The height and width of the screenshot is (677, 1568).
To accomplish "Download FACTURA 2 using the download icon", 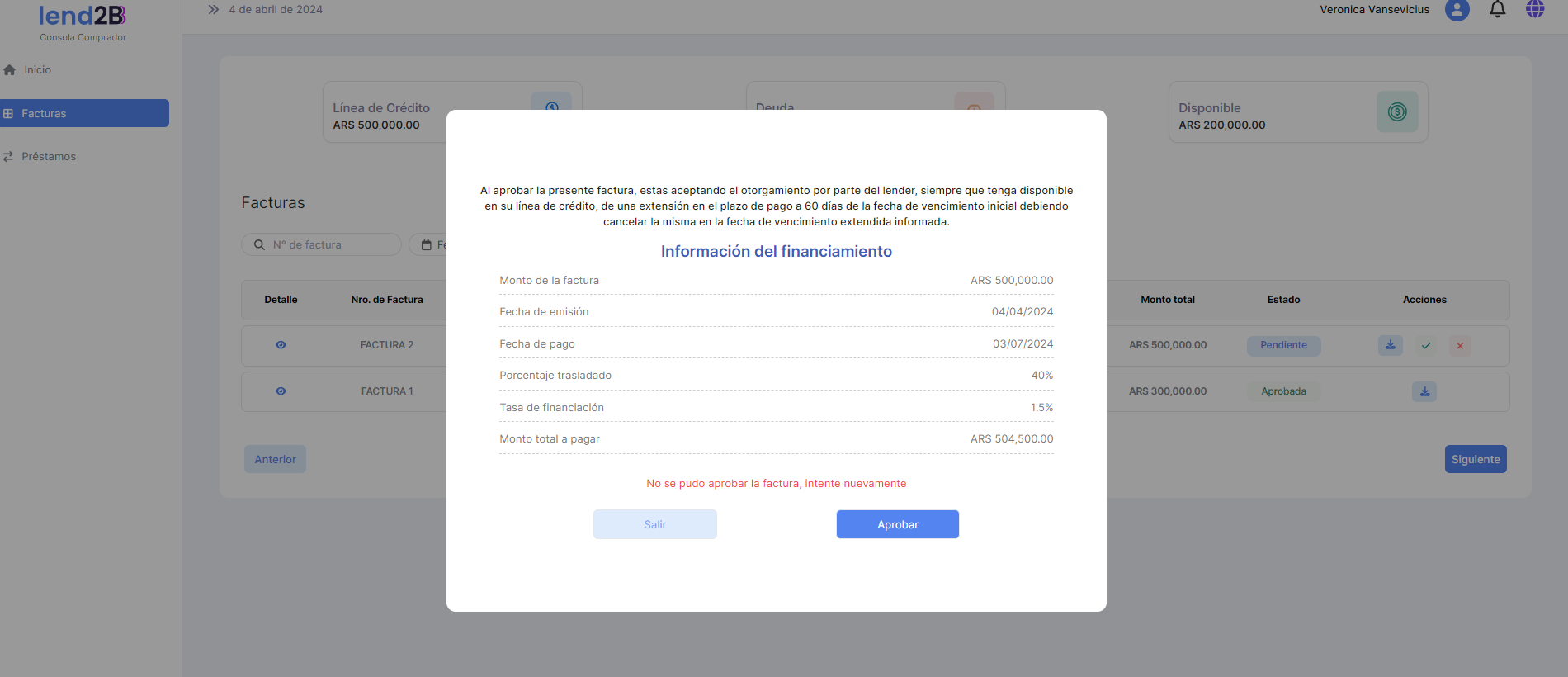I will click(1390, 345).
